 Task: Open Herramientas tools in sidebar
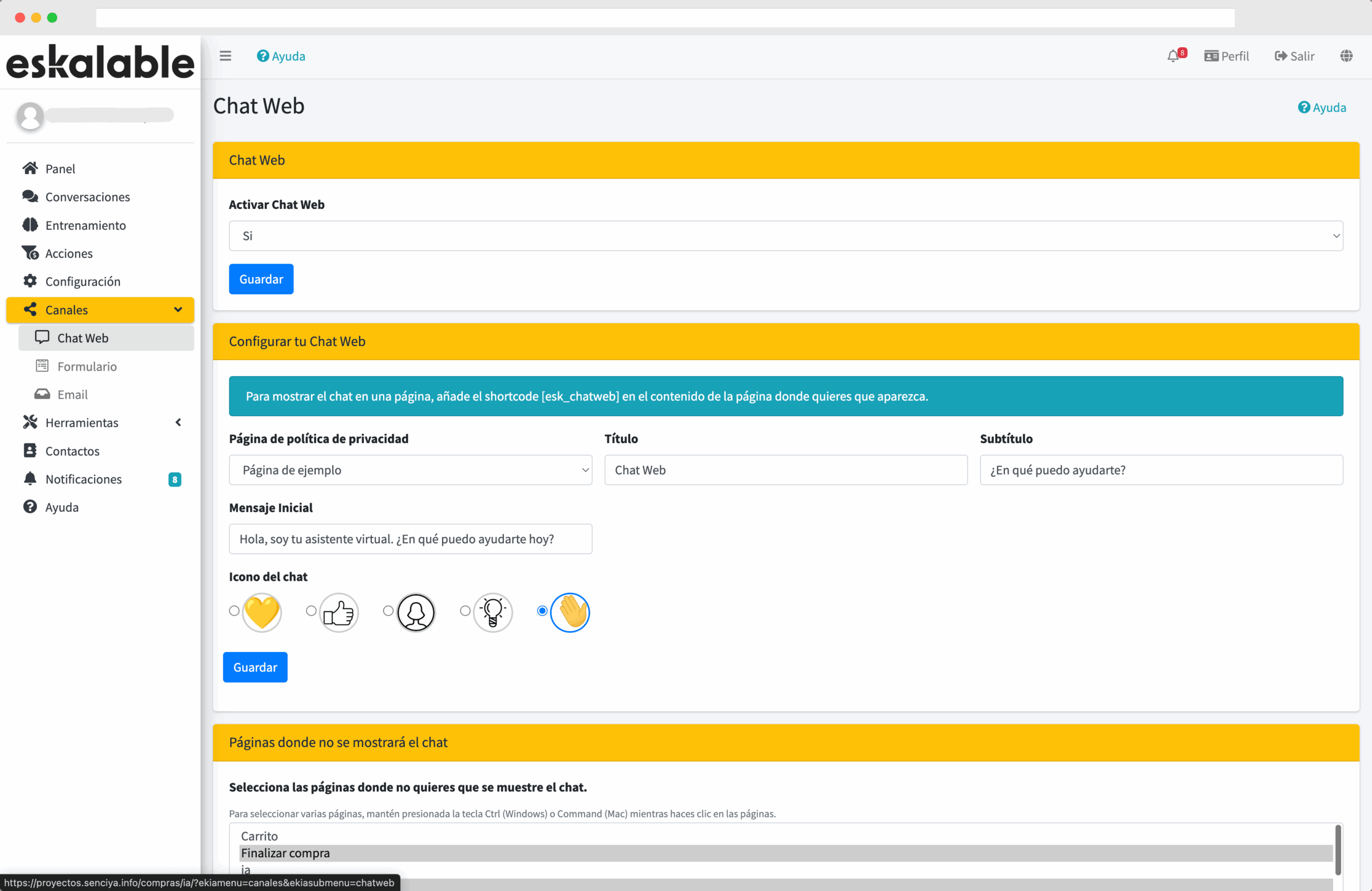(x=81, y=422)
